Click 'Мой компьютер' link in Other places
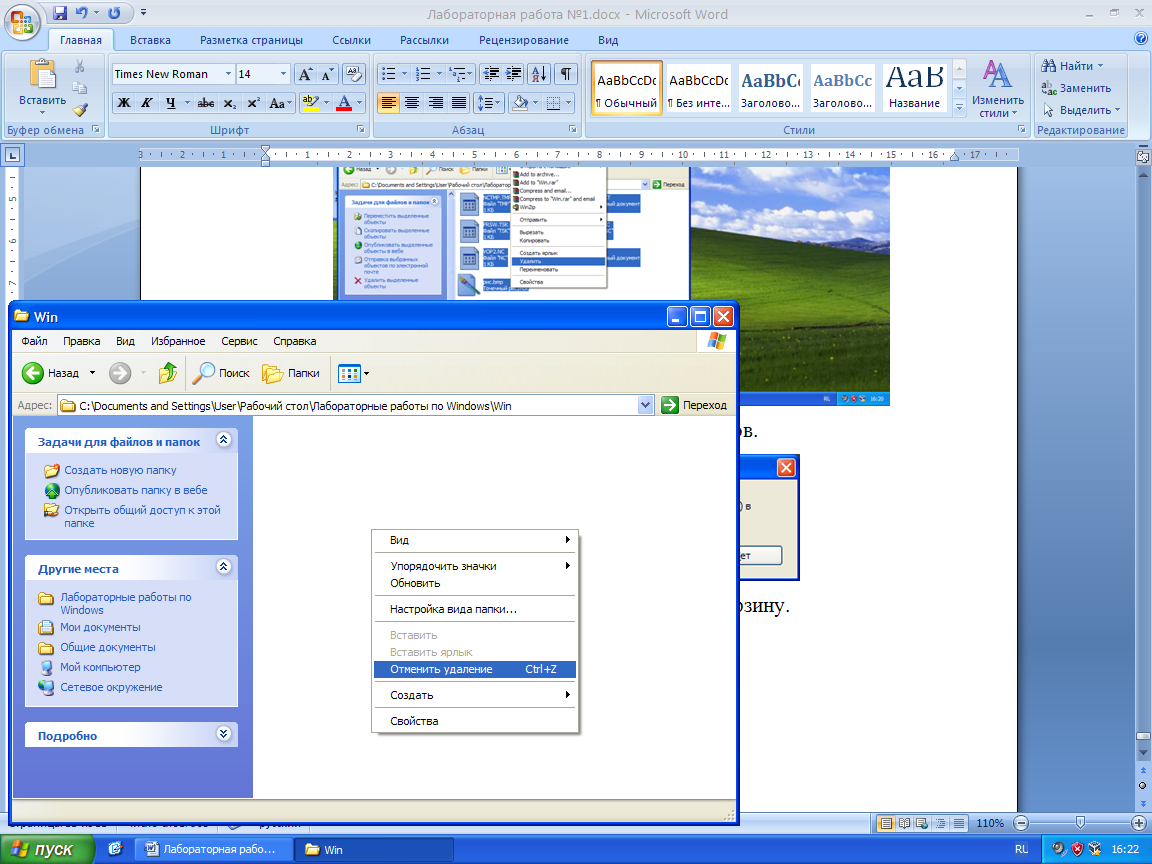The image size is (1152, 864). point(100,667)
